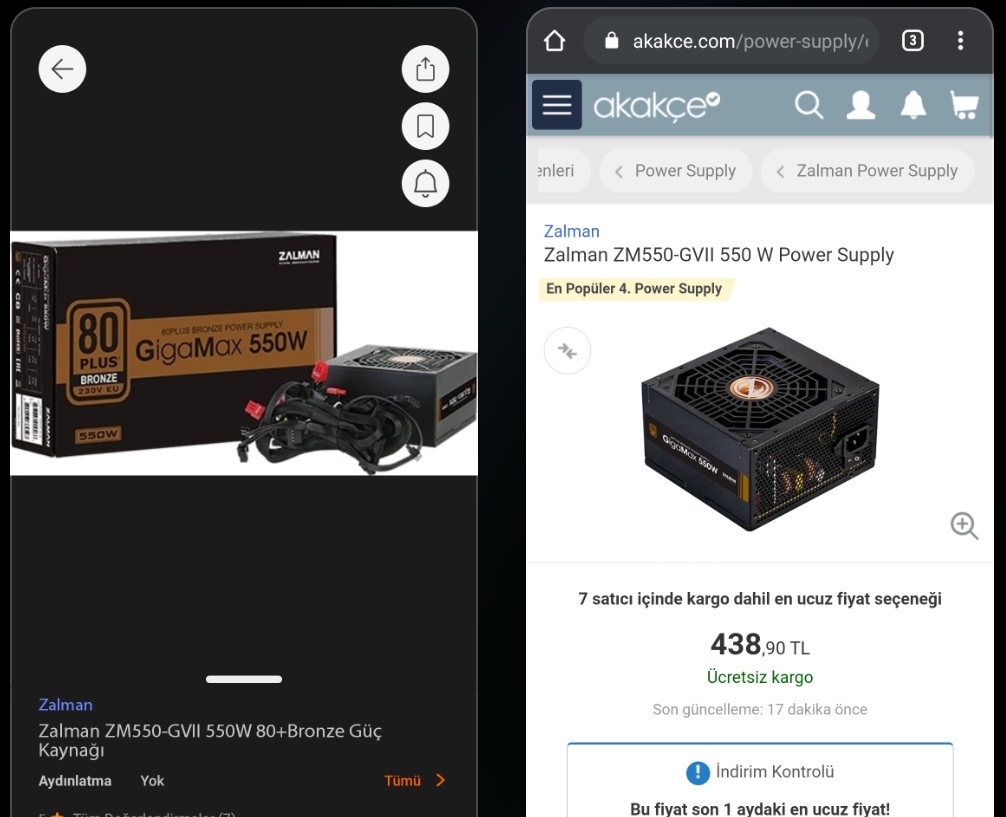Tap the back arrow button
Viewport: 1006px width, 817px height.
pos(62,69)
